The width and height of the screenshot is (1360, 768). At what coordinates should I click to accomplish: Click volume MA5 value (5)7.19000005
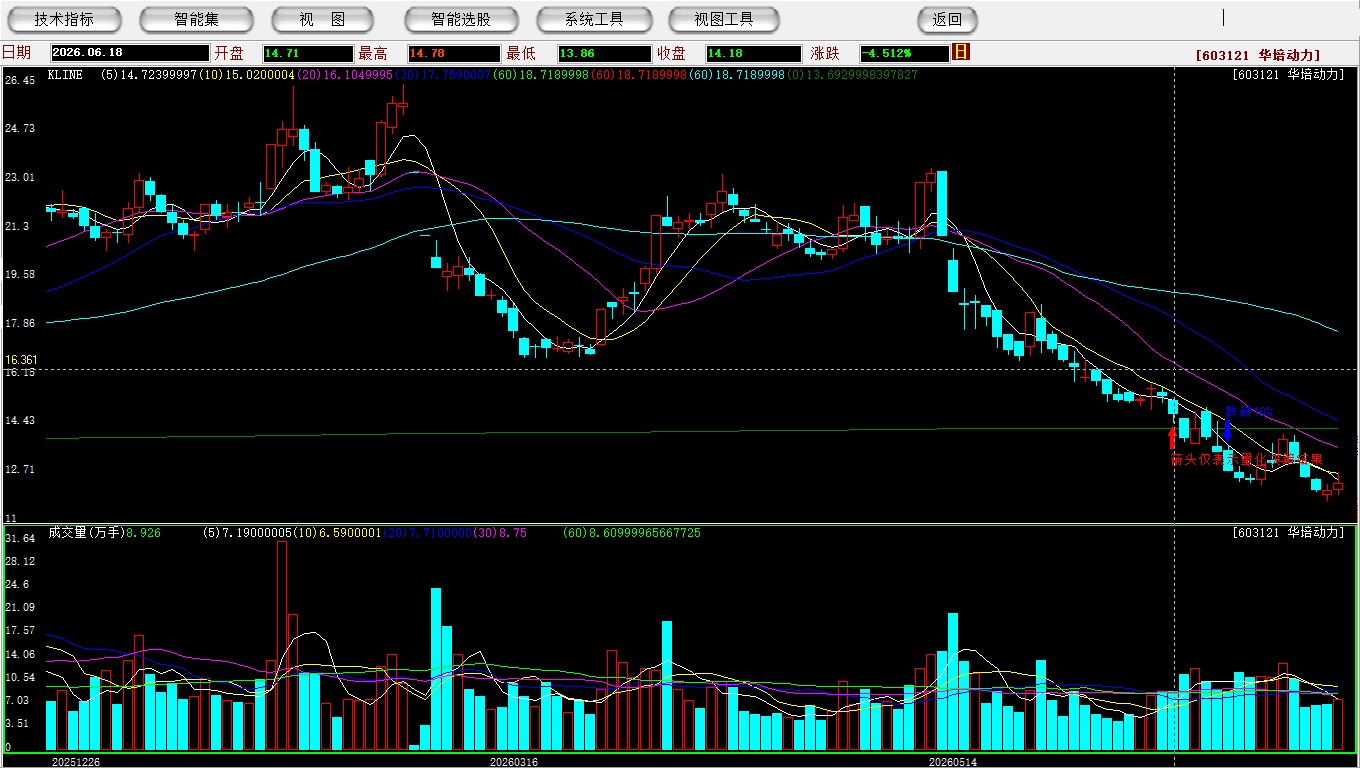(x=247, y=533)
